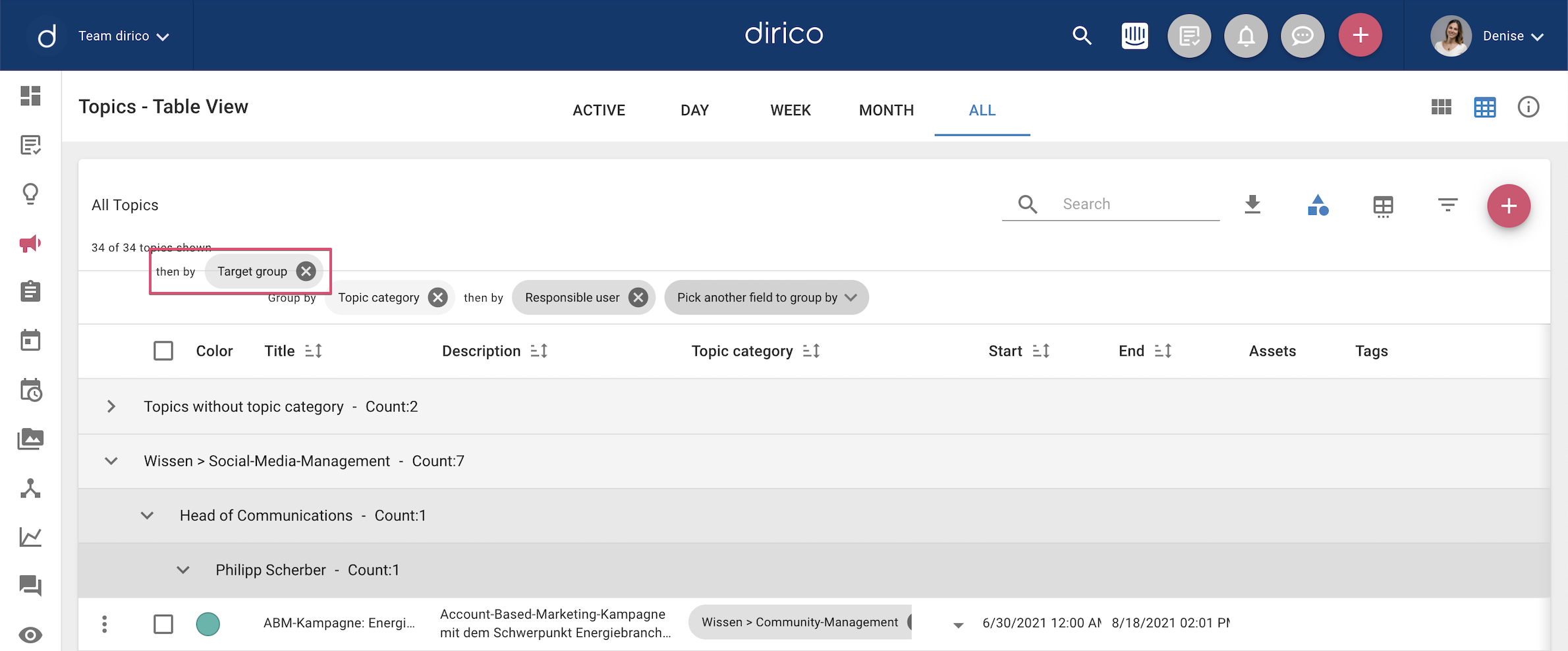Image resolution: width=1568 pixels, height=651 pixels.
Task: Switch to the ACTIVE tab
Action: pos(599,110)
